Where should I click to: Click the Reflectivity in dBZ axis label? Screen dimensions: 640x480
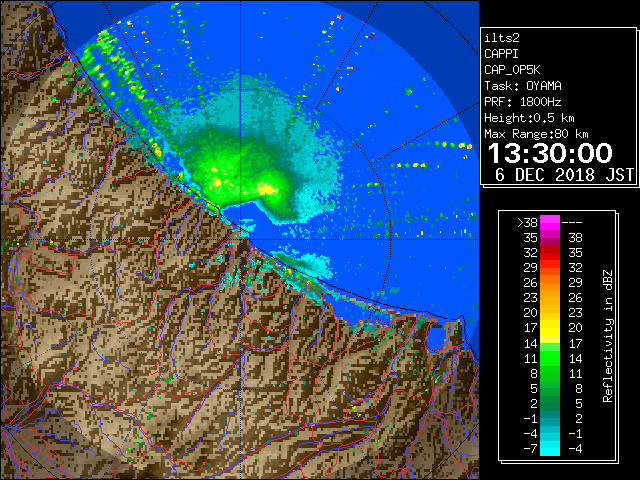pos(608,336)
